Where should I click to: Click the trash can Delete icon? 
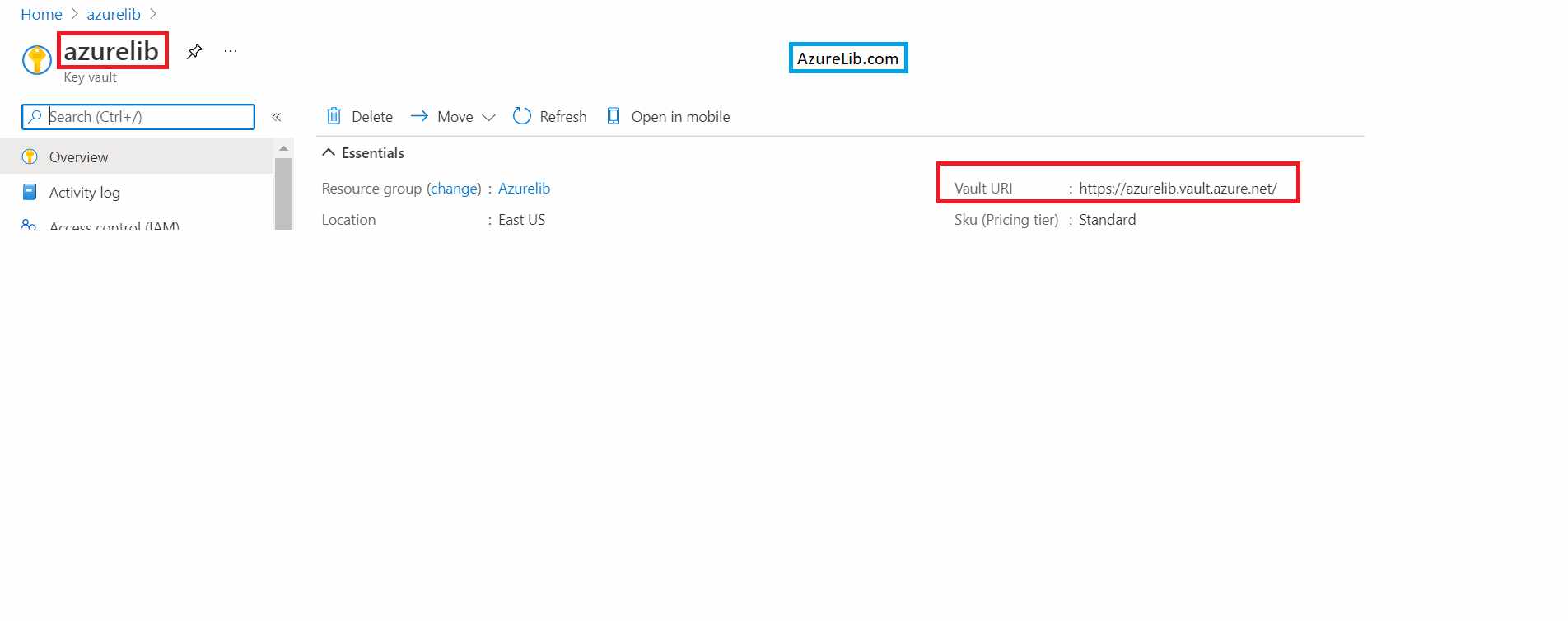(334, 116)
